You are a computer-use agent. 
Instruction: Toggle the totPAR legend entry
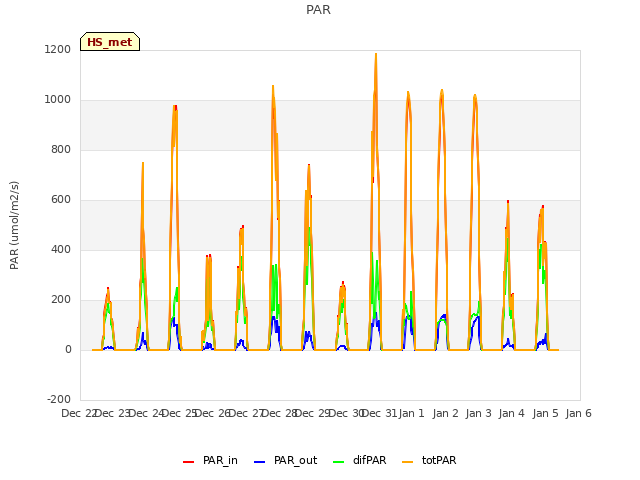[429, 460]
